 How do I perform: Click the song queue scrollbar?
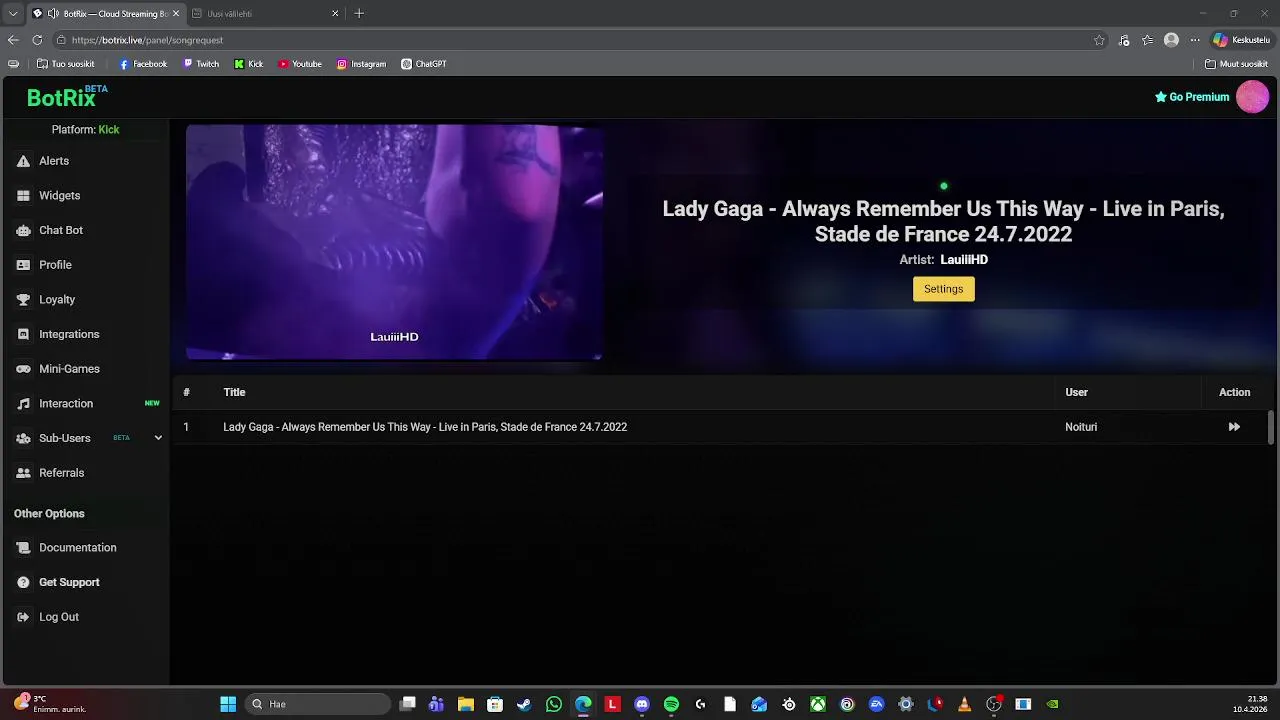[x=1271, y=427]
